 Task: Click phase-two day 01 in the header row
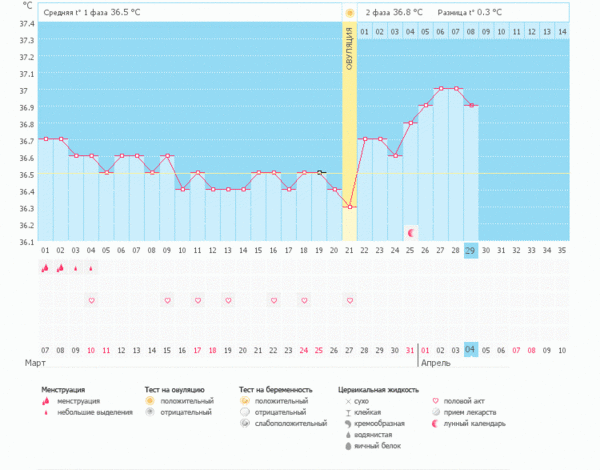click(365, 32)
